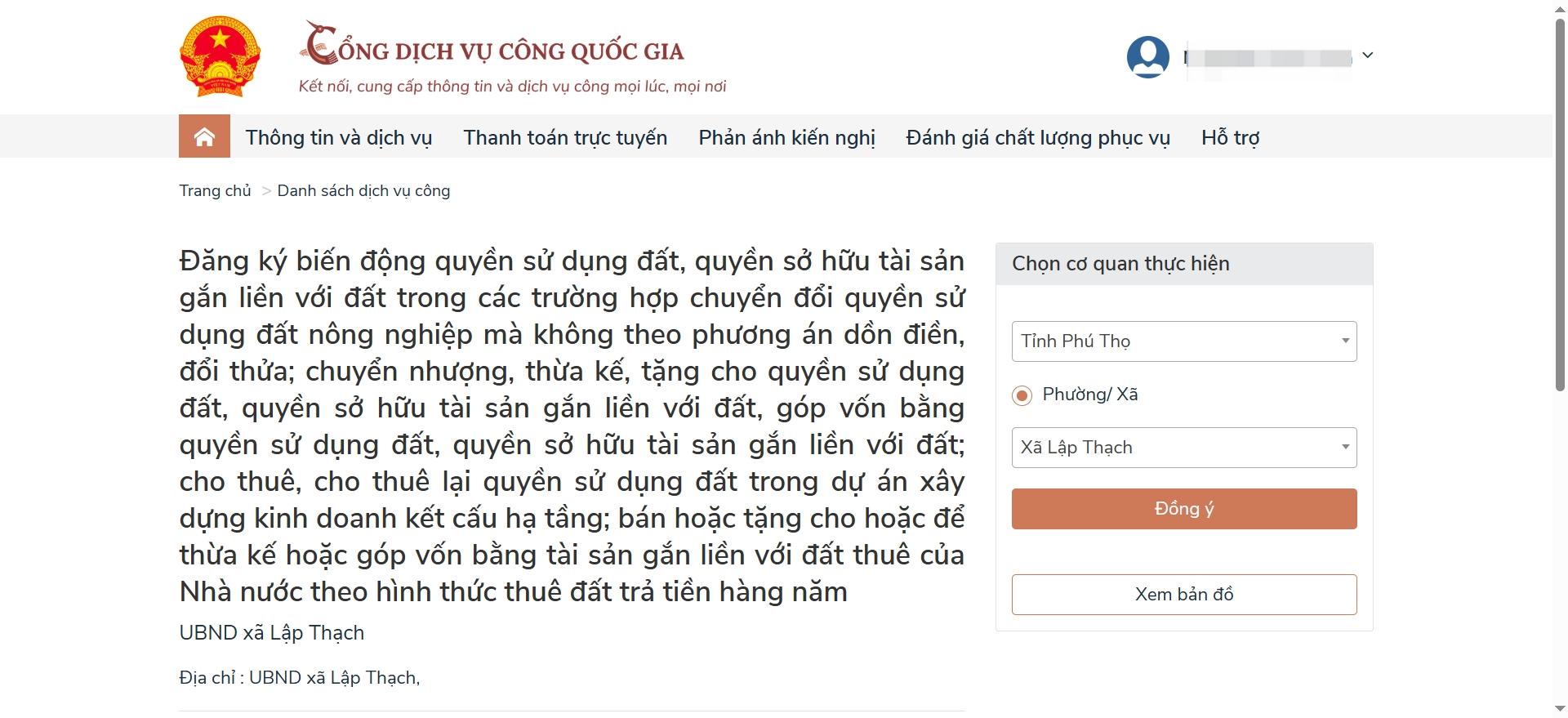The height and width of the screenshot is (718, 1568).
Task: Click the Đồng ý button
Action: point(1183,508)
